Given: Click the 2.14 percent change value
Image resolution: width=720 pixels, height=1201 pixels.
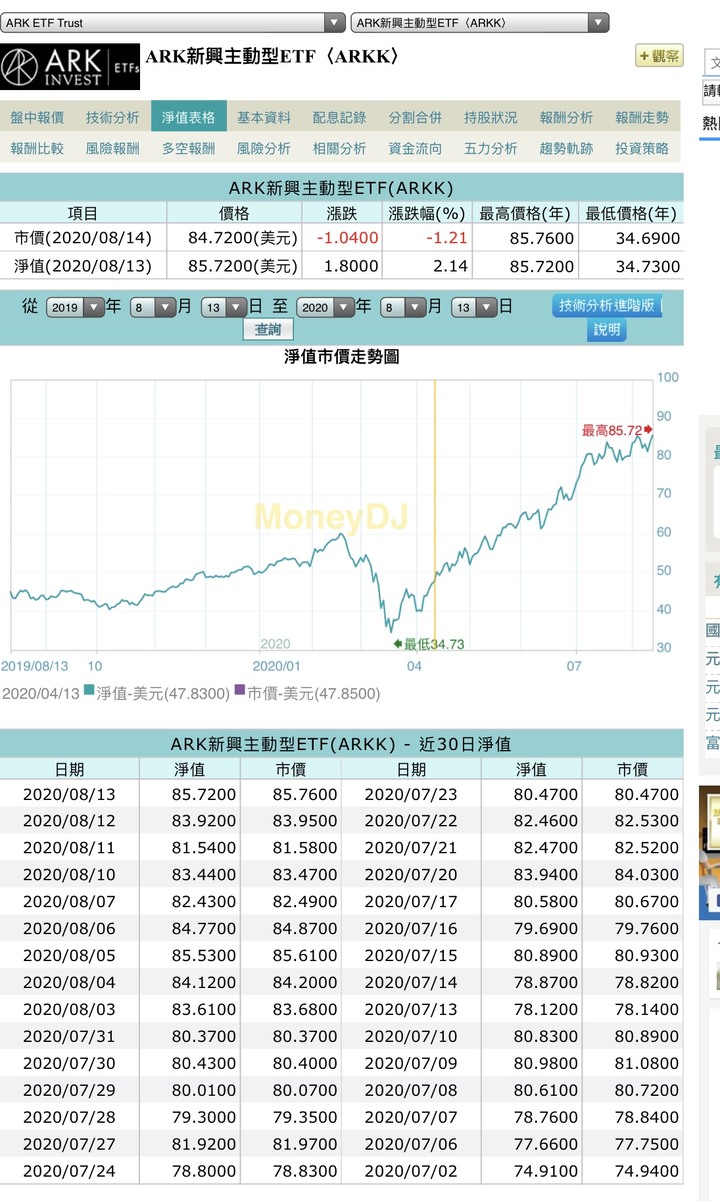Looking at the screenshot, I should click(451, 266).
